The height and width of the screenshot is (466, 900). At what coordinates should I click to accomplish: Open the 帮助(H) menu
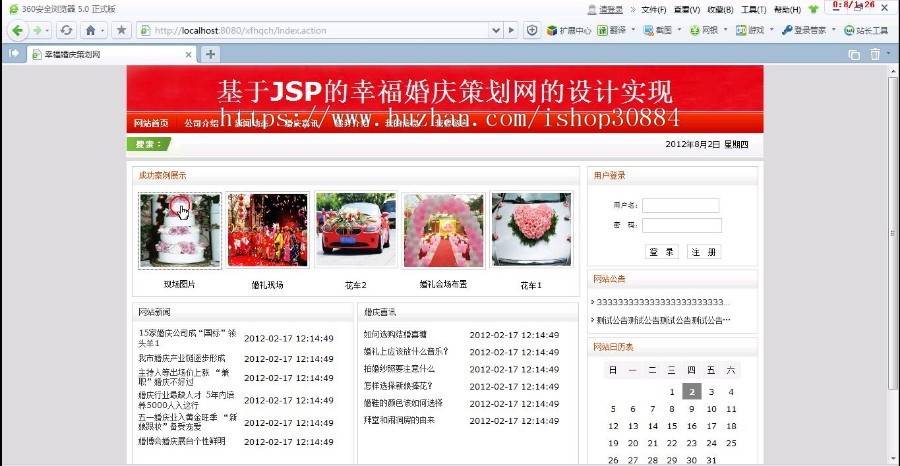pos(788,9)
